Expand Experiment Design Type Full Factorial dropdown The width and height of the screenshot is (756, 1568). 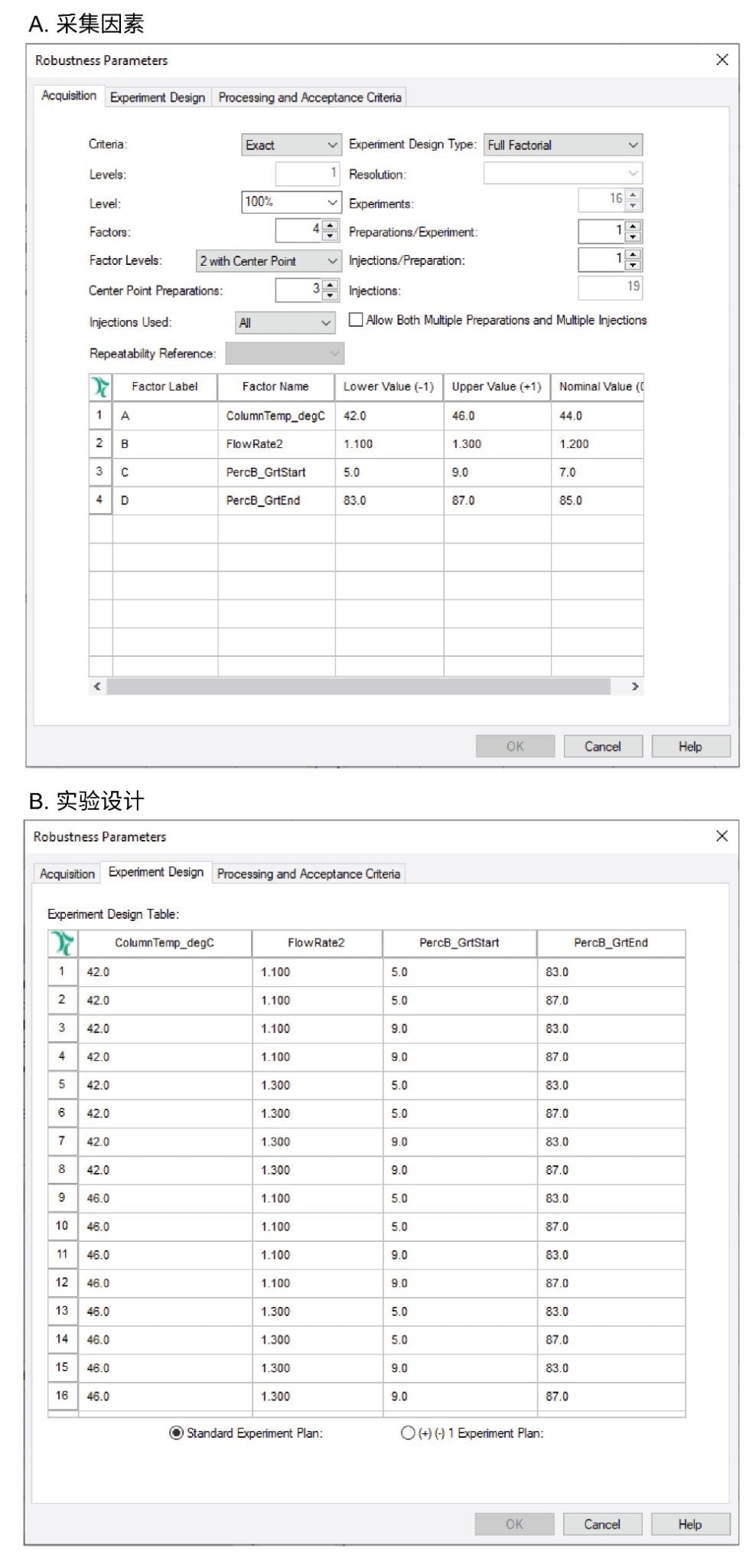(x=562, y=145)
